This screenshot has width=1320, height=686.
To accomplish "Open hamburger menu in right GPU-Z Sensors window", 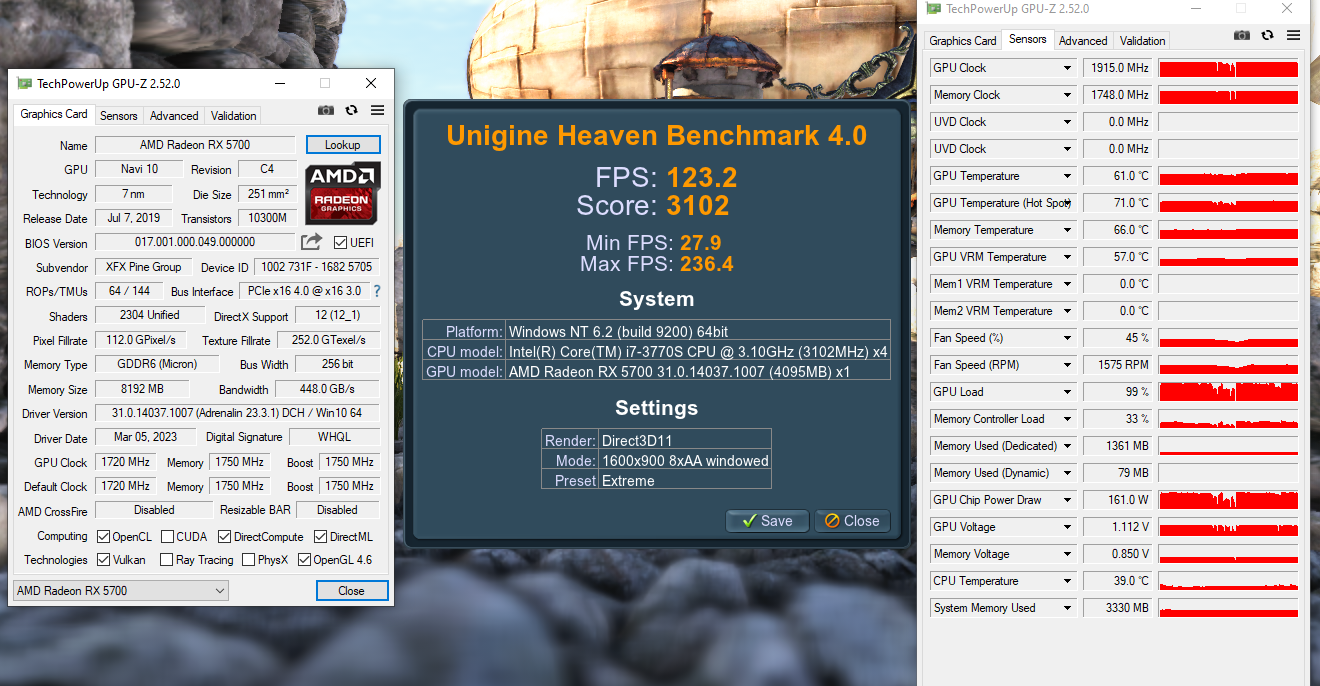I will click(x=1294, y=35).
